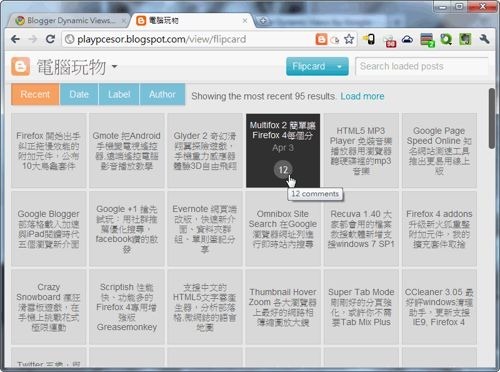Click inside the Search loaded posts field

coord(422,66)
